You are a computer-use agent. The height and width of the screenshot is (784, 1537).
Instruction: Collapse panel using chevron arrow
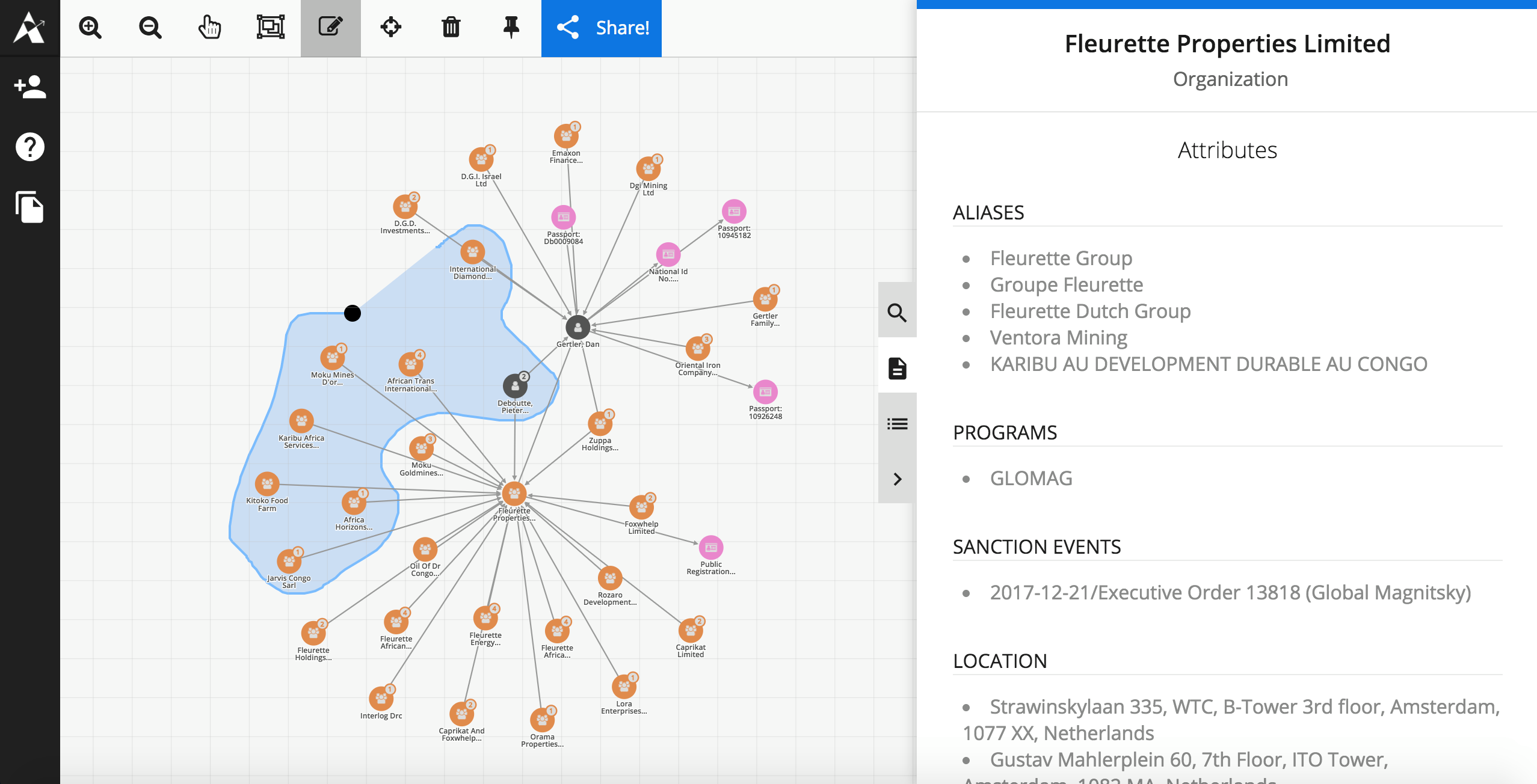(897, 479)
